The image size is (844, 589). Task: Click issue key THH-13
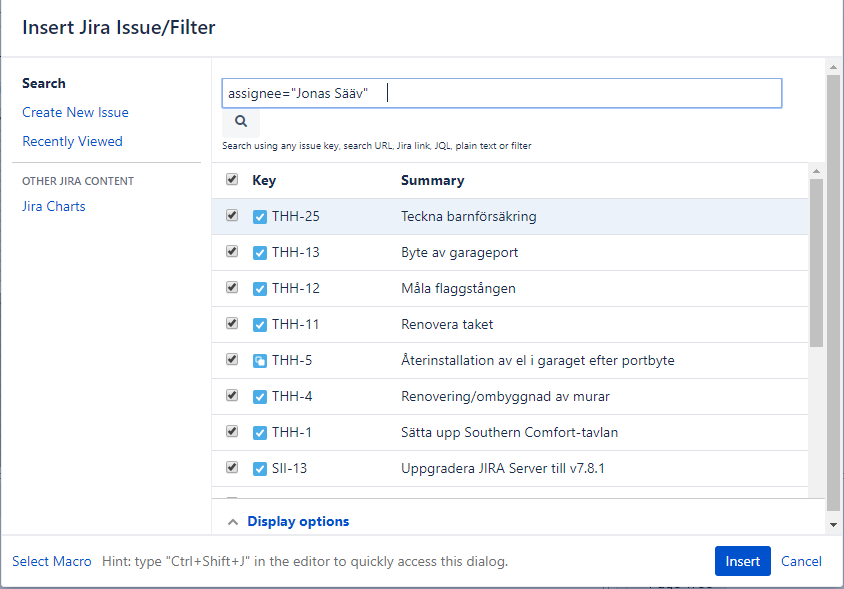(x=296, y=253)
